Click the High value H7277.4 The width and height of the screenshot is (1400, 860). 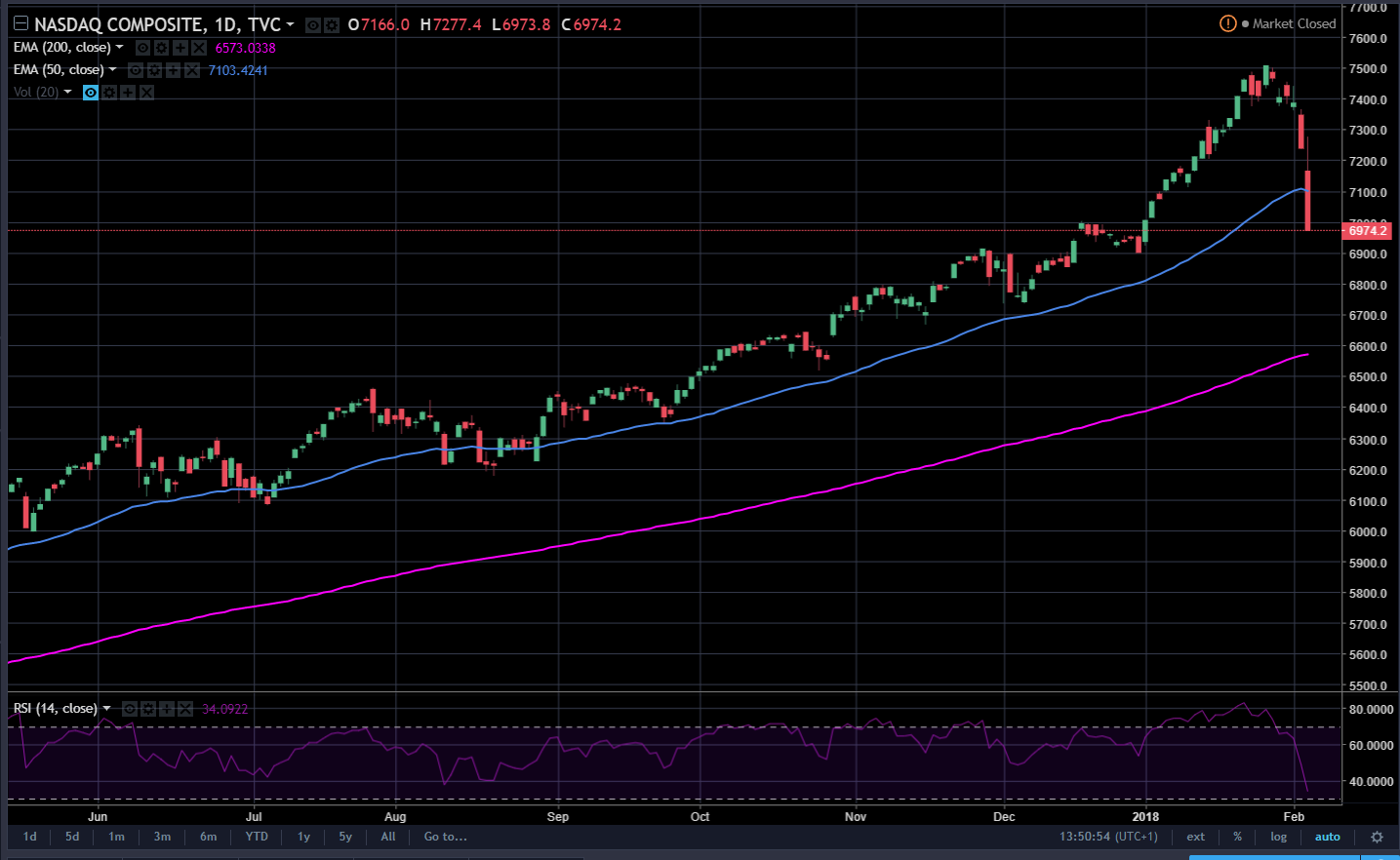click(x=451, y=24)
